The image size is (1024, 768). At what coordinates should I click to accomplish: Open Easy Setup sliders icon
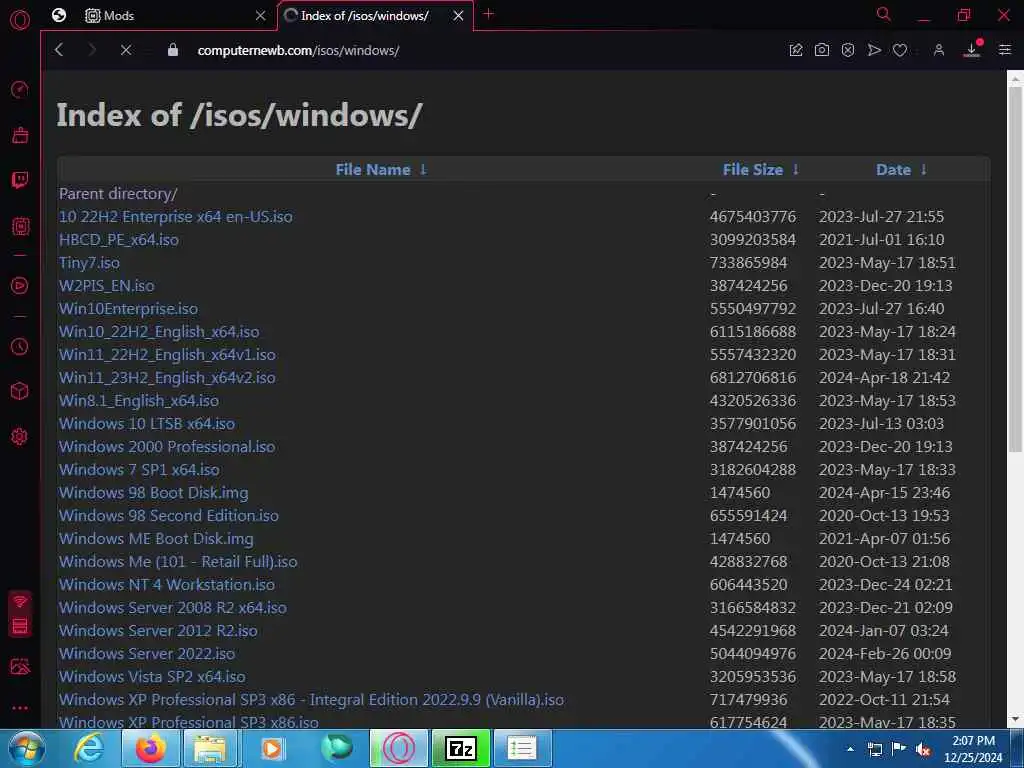pyautogui.click(x=1004, y=50)
